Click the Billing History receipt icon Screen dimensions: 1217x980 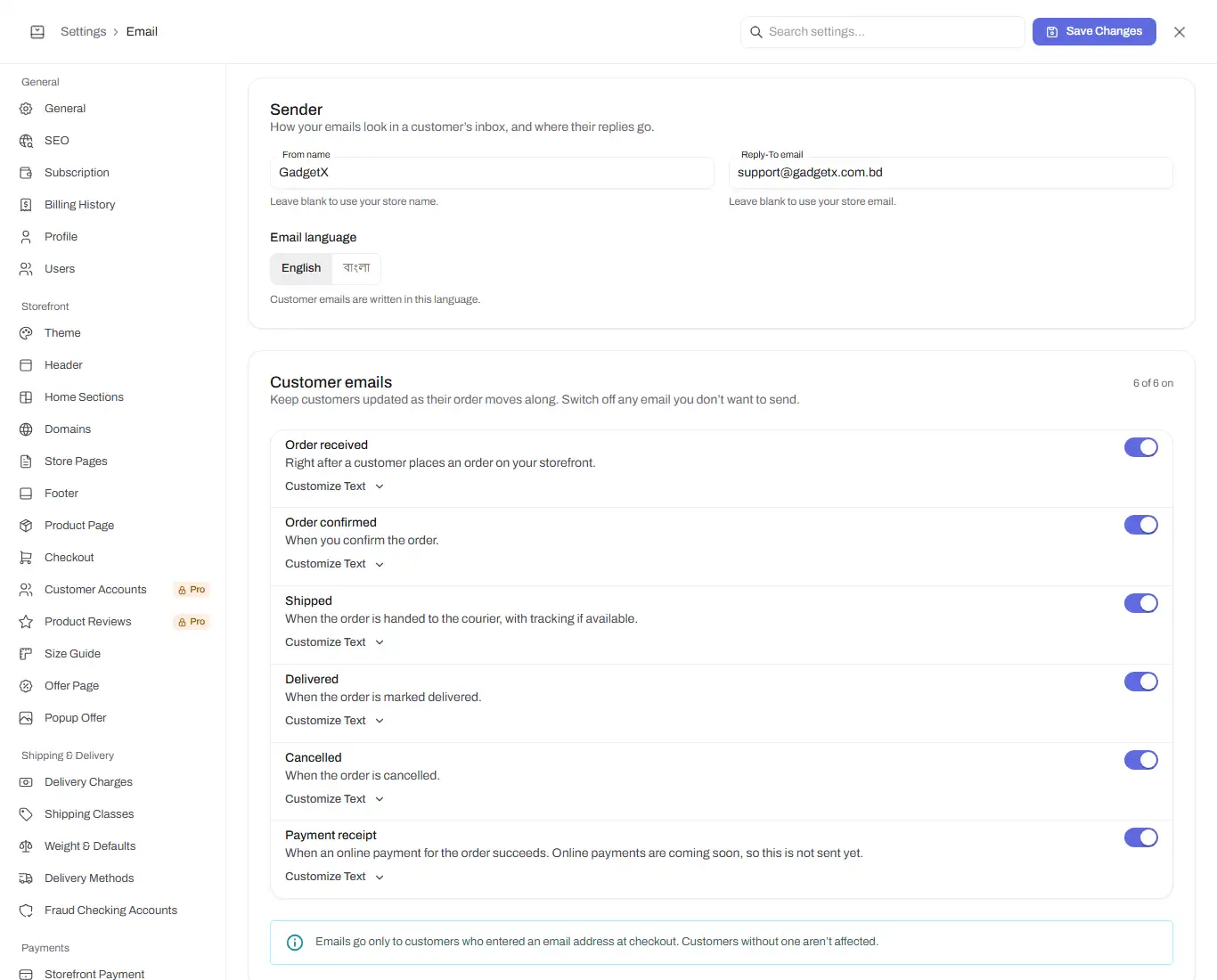point(26,205)
